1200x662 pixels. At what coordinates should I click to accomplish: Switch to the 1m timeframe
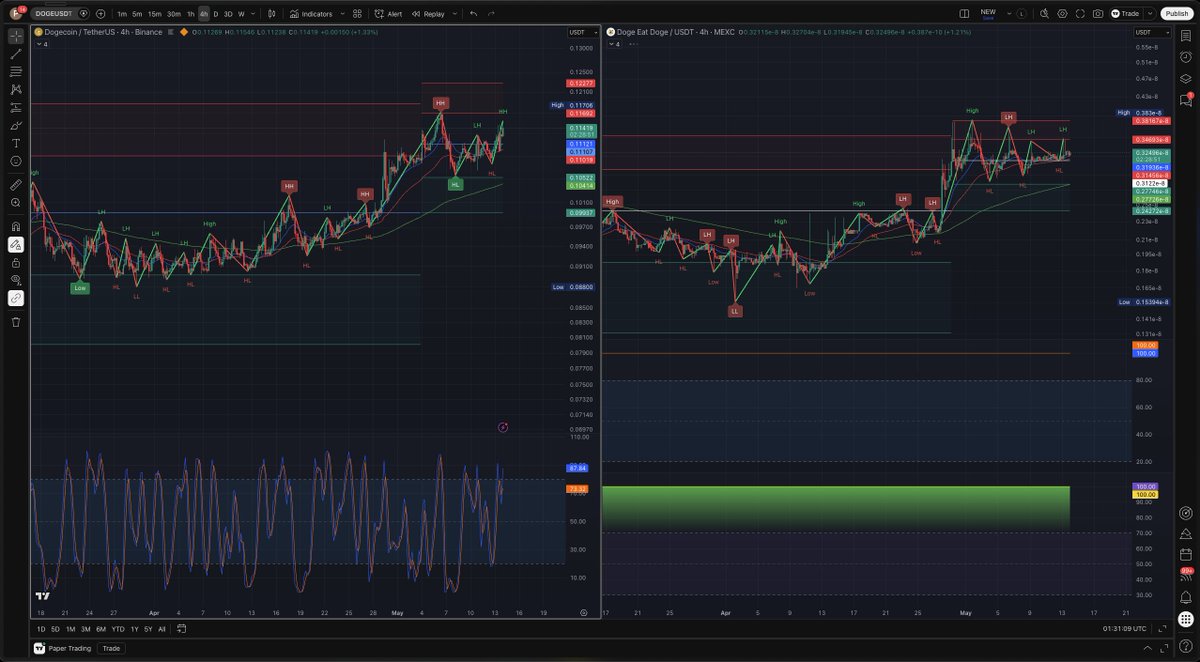(122, 14)
